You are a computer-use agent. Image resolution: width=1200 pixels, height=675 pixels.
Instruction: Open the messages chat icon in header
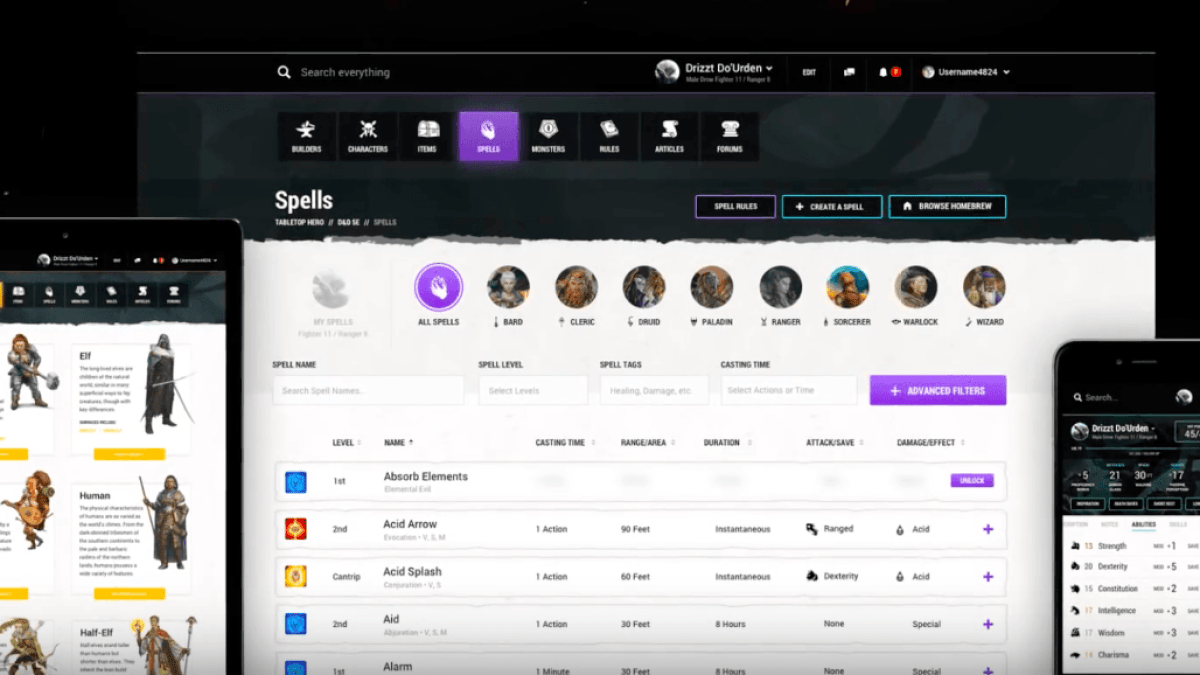pos(849,72)
